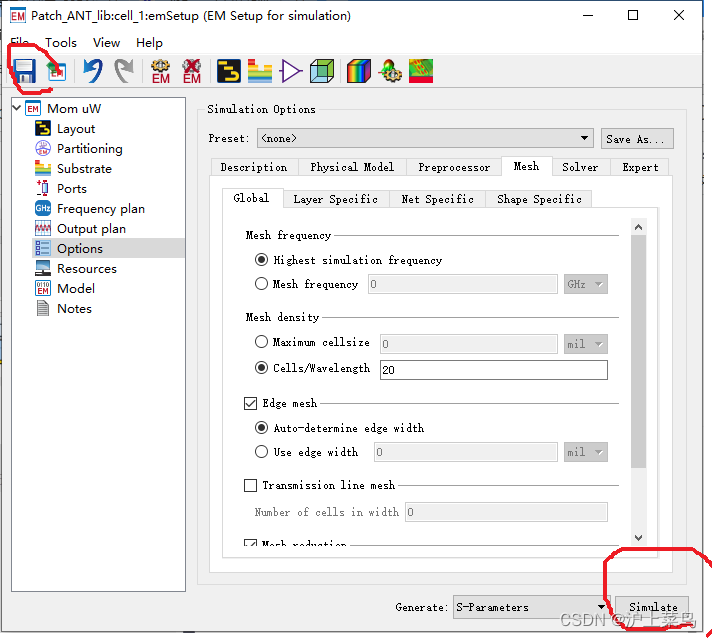This screenshot has width=712, height=638.
Task: Switch to the Mesh tab
Action: 527,166
